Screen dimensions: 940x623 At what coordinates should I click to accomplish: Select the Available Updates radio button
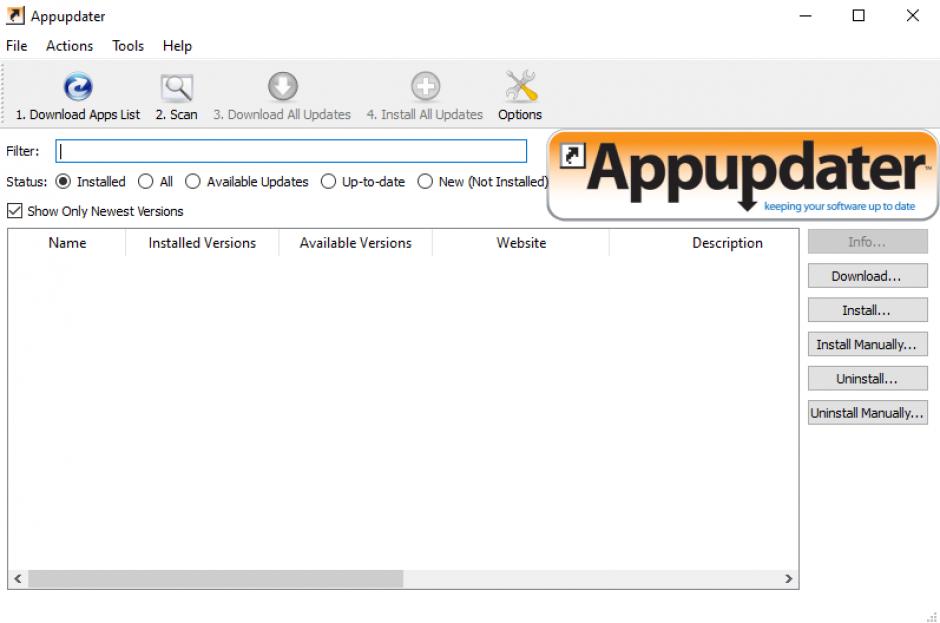tap(192, 182)
